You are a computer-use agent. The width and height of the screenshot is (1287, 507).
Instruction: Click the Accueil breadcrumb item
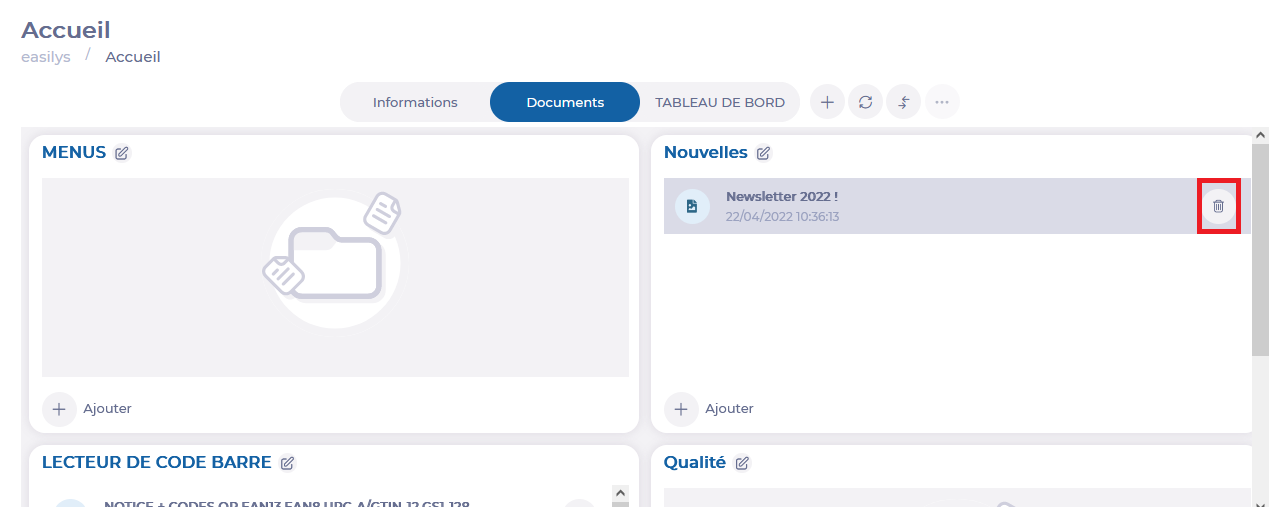coord(133,57)
